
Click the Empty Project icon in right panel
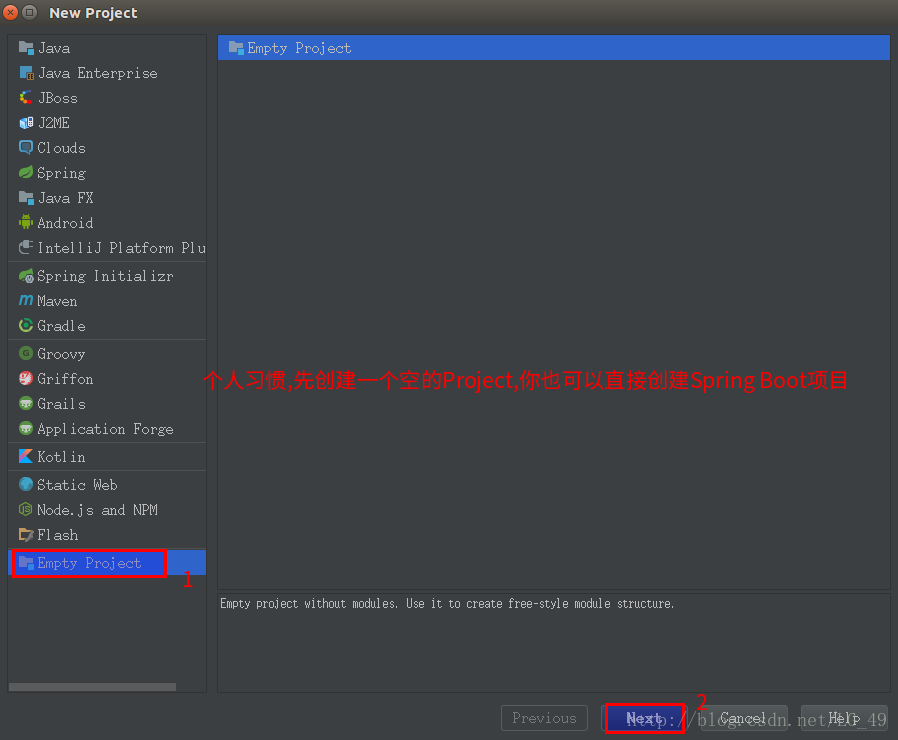pyautogui.click(x=236, y=48)
